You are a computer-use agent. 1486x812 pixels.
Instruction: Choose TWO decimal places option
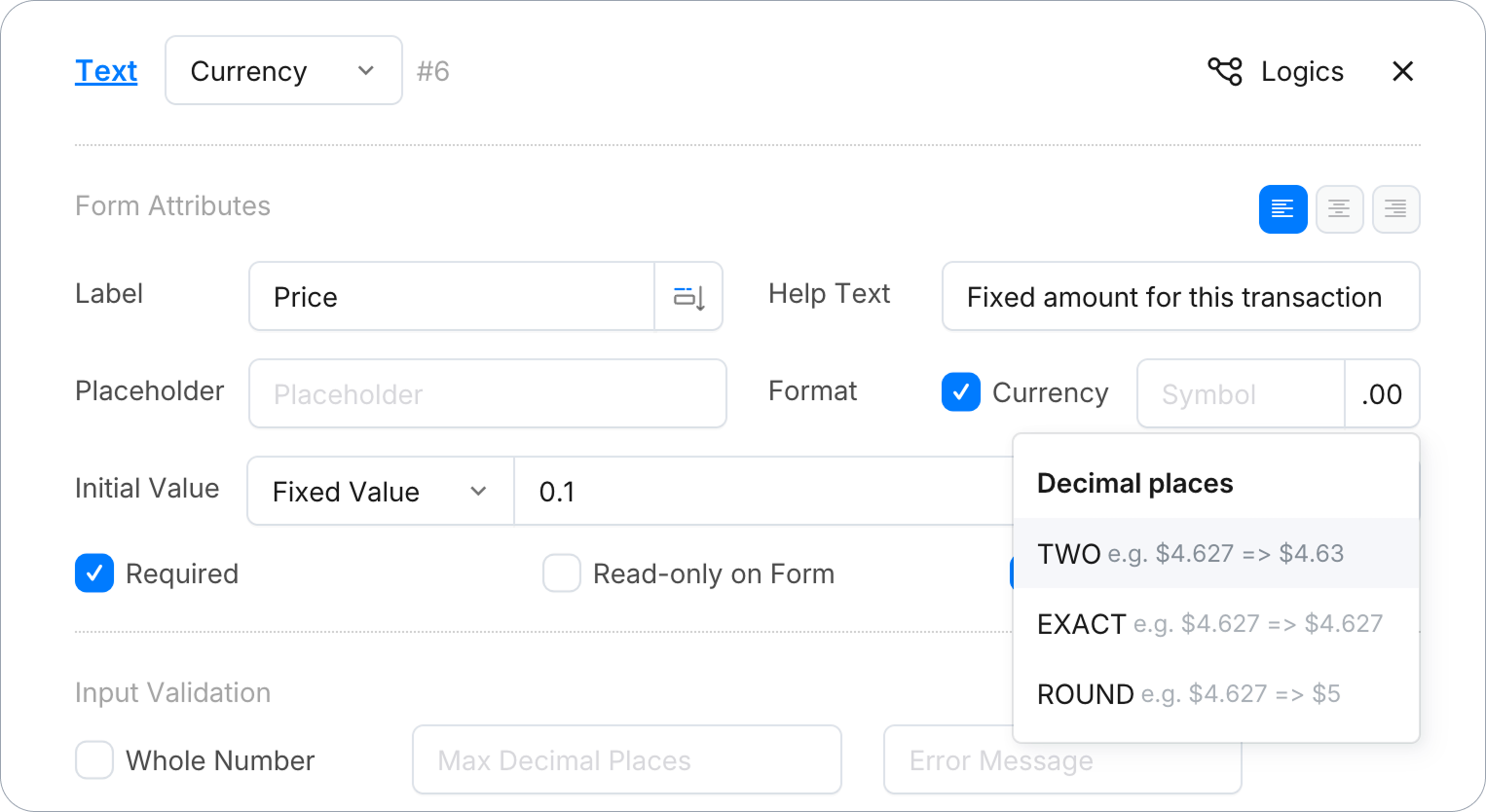1216,553
